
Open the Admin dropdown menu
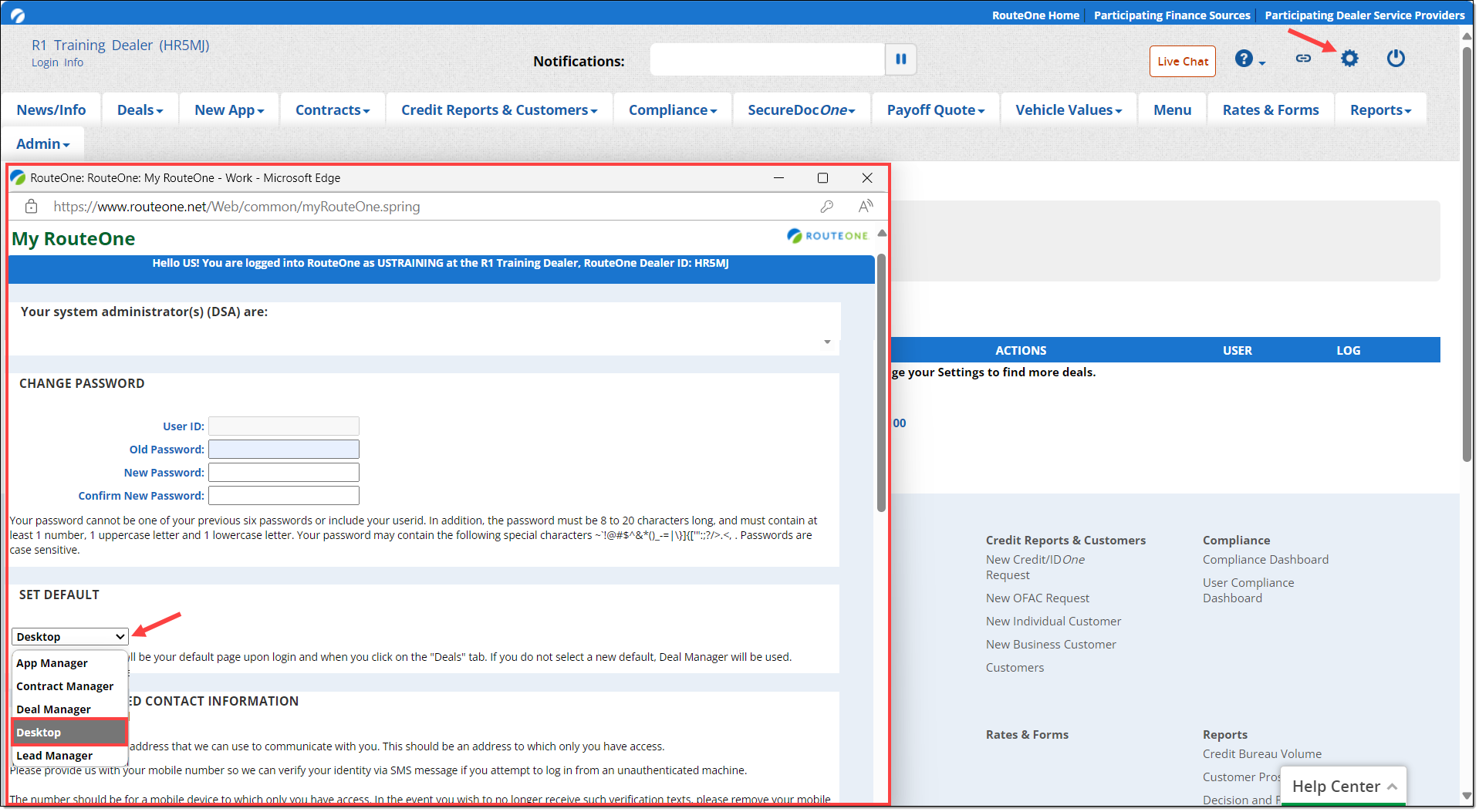pyautogui.click(x=43, y=144)
